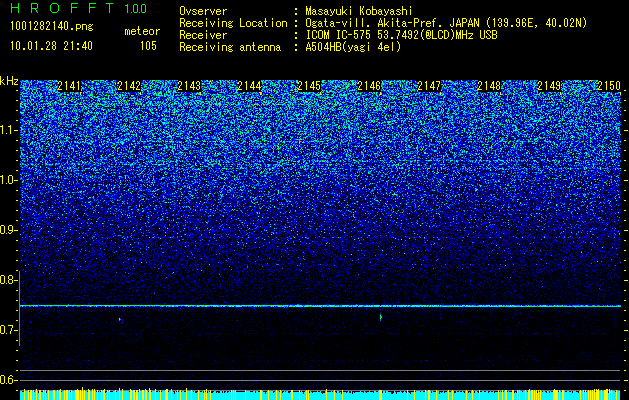Click the Ovserver label
Viewport: 629px width, 400px height.
[203, 11]
